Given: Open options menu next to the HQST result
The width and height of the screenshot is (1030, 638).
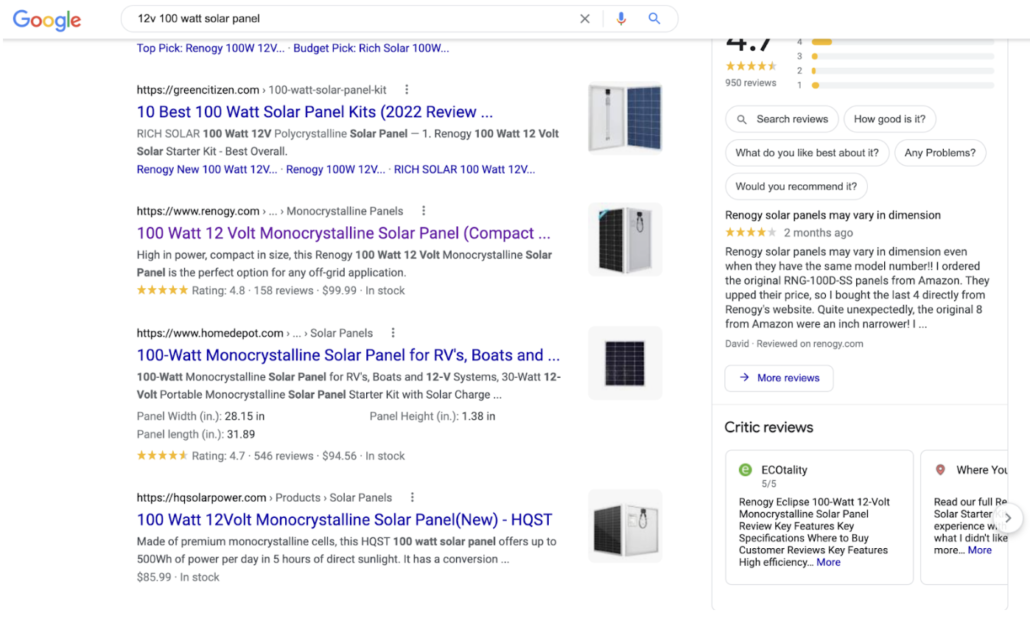Looking at the screenshot, I should tap(412, 496).
